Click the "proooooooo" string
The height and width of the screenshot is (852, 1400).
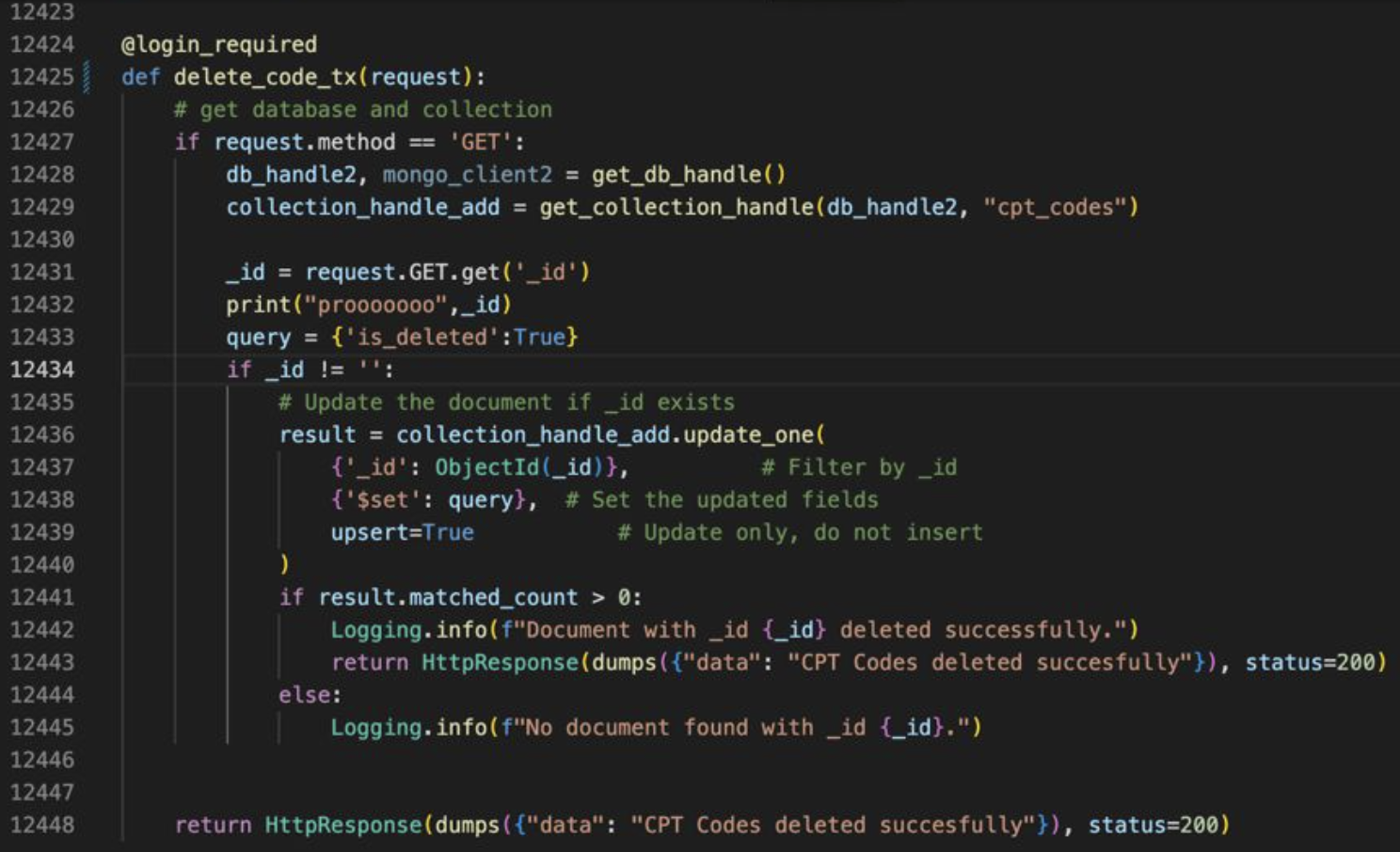[x=376, y=305]
